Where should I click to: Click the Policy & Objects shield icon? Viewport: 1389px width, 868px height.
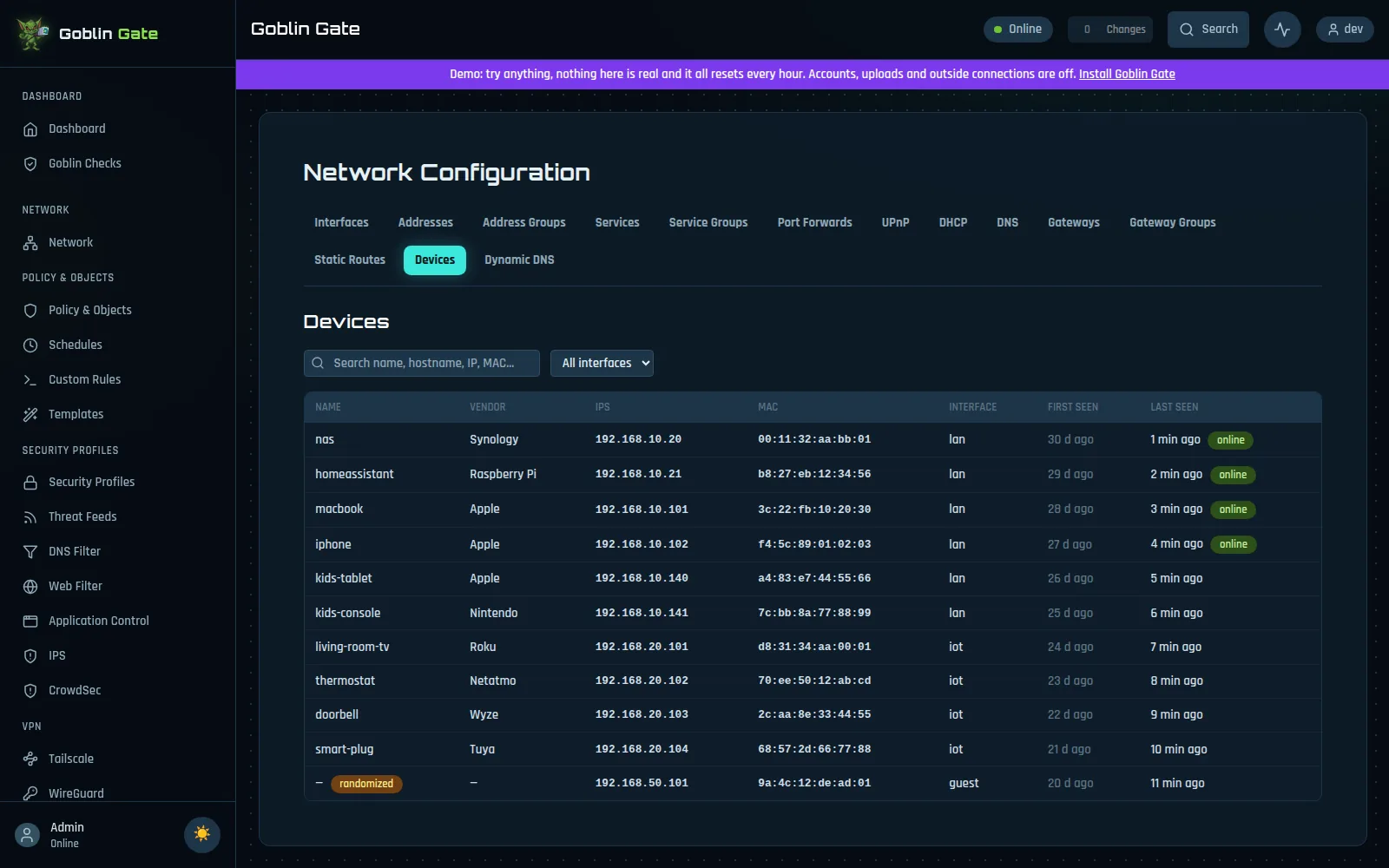click(30, 311)
